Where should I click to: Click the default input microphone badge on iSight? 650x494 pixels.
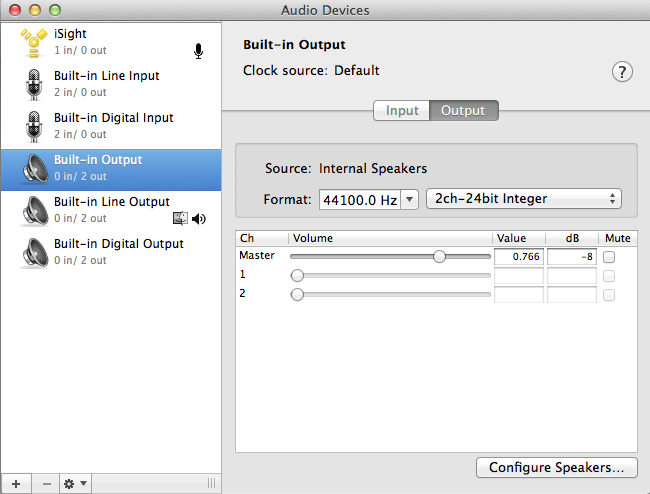pyautogui.click(x=199, y=51)
